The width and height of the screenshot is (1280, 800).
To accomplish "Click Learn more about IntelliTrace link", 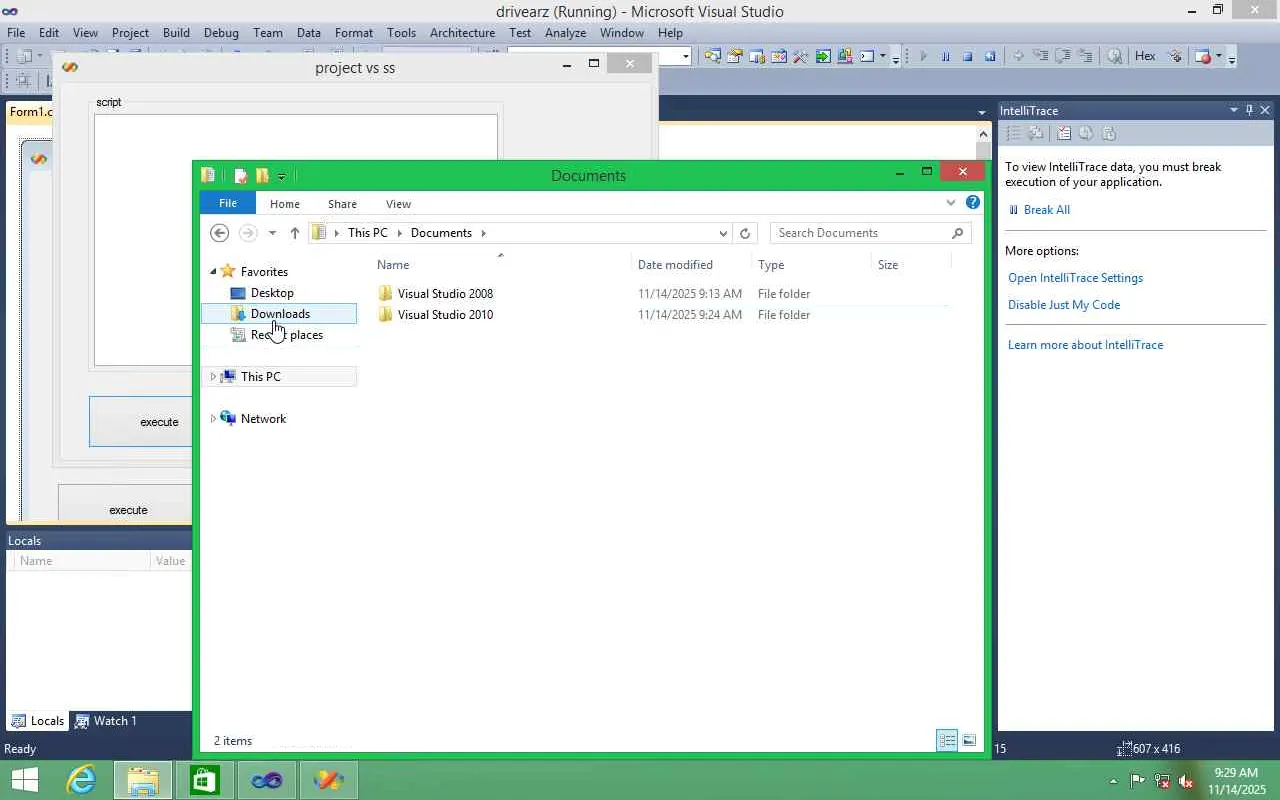I will (1085, 345).
